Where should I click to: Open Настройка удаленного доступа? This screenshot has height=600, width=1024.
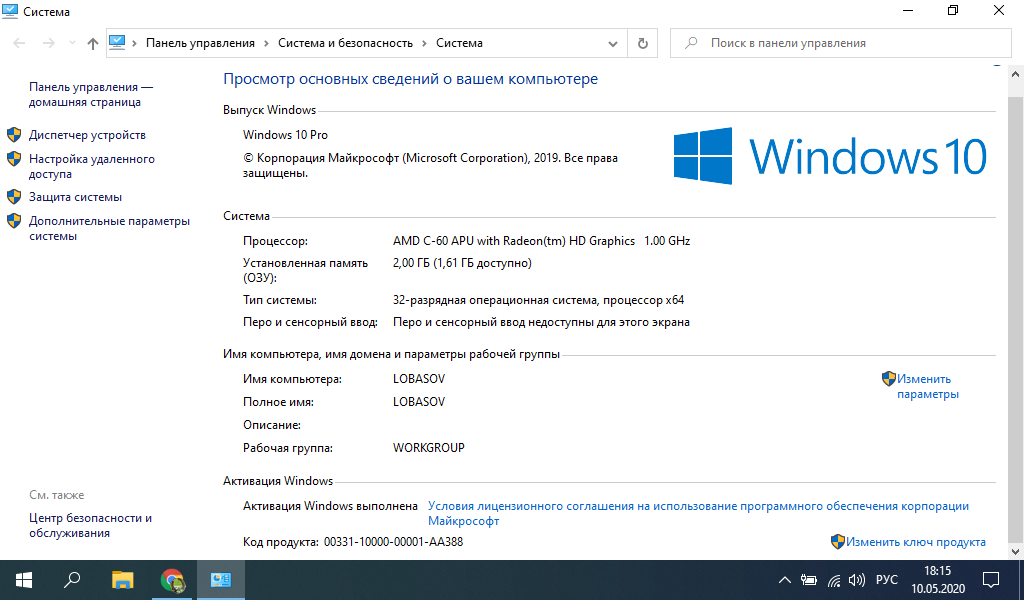click(x=92, y=166)
